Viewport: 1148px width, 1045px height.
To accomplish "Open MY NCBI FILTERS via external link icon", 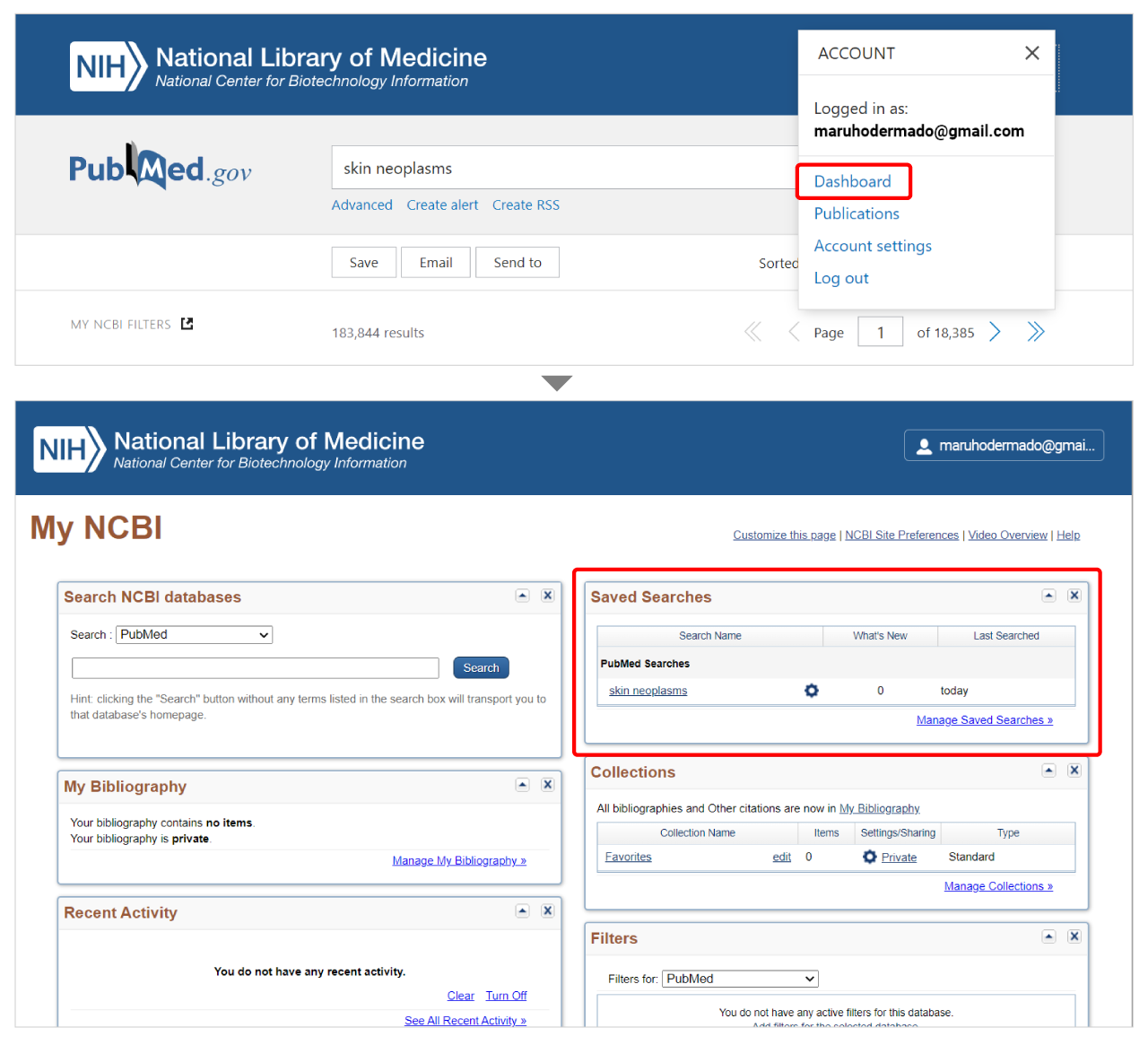I will point(187,323).
